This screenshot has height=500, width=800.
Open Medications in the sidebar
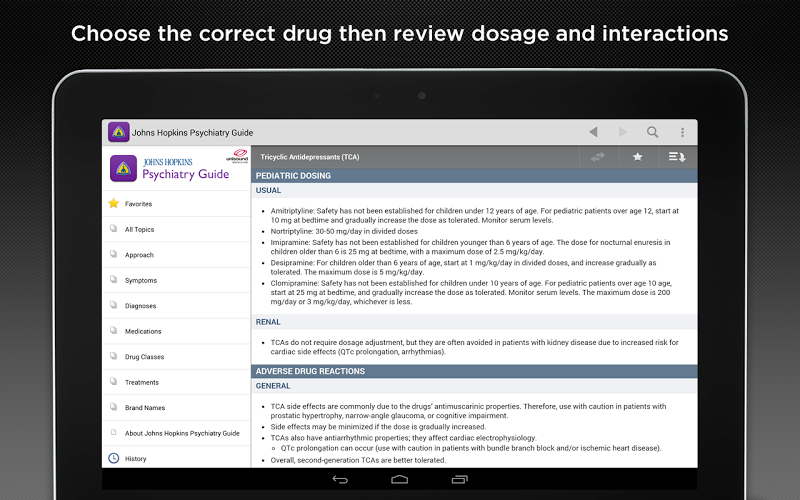click(x=177, y=331)
